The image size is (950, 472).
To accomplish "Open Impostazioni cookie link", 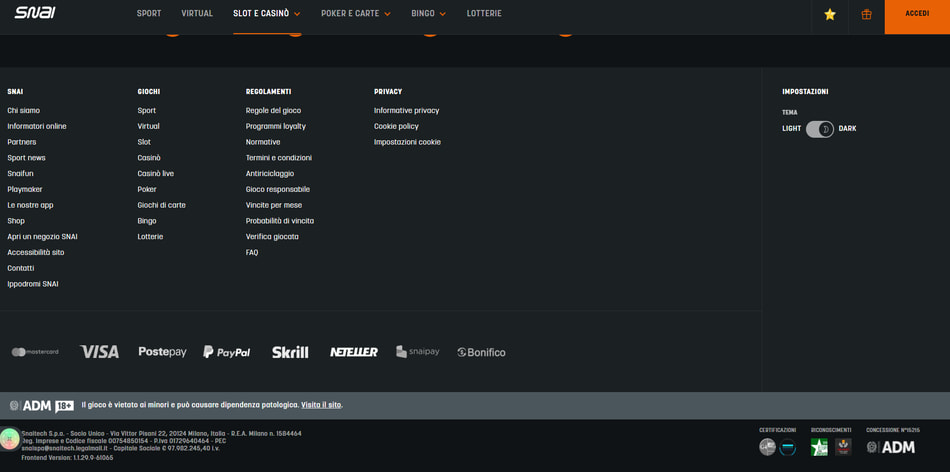I will [407, 142].
